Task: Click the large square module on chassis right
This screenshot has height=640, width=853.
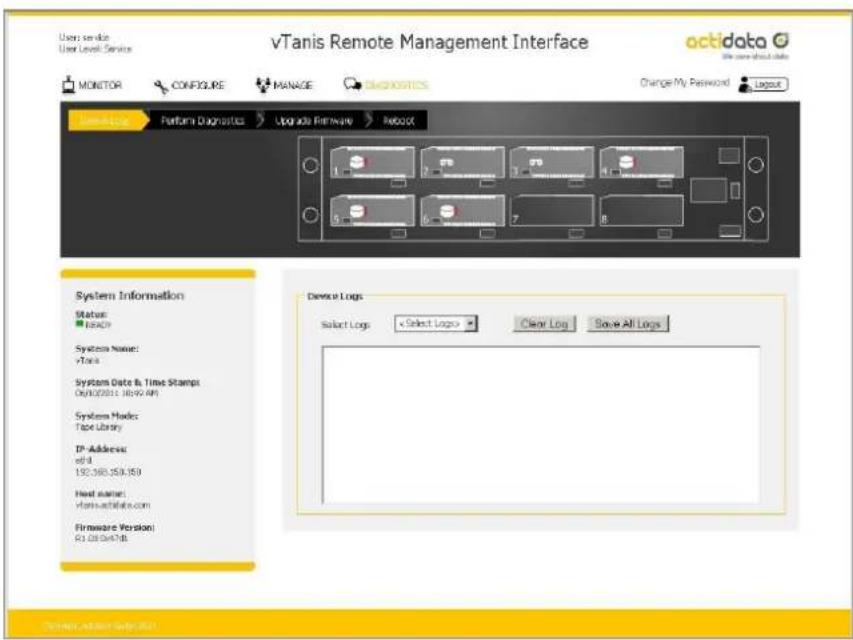Action: tap(708, 190)
